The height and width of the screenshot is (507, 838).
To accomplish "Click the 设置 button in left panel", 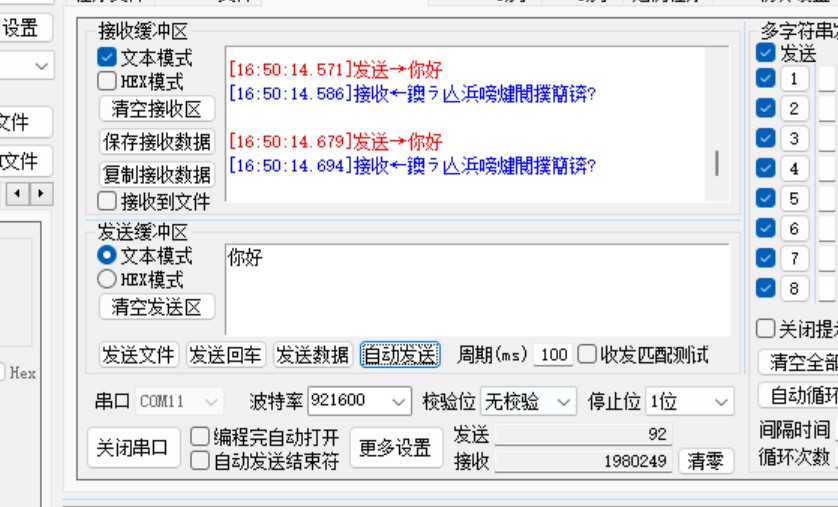I will click(26, 28).
